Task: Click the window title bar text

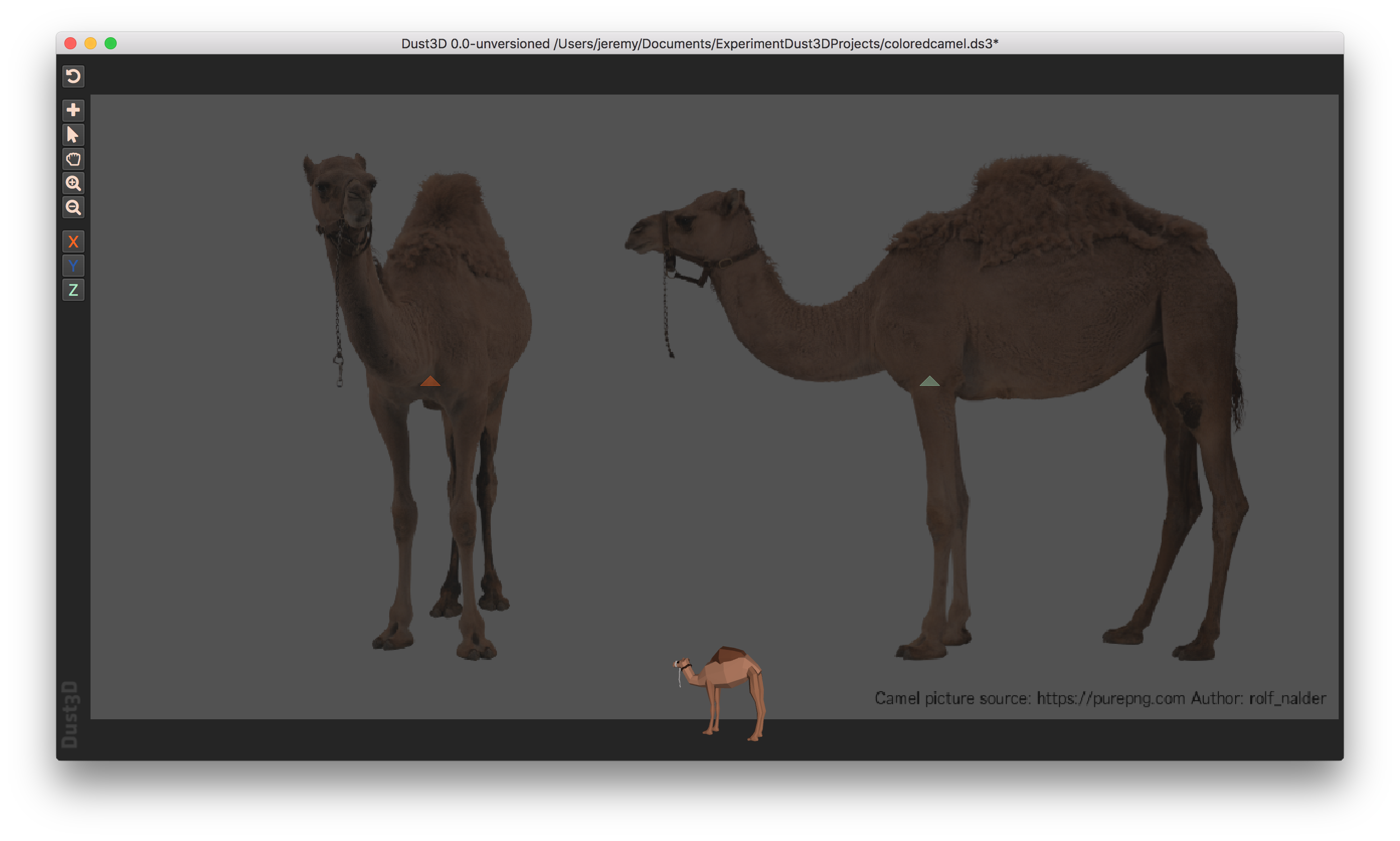Action: click(x=699, y=44)
